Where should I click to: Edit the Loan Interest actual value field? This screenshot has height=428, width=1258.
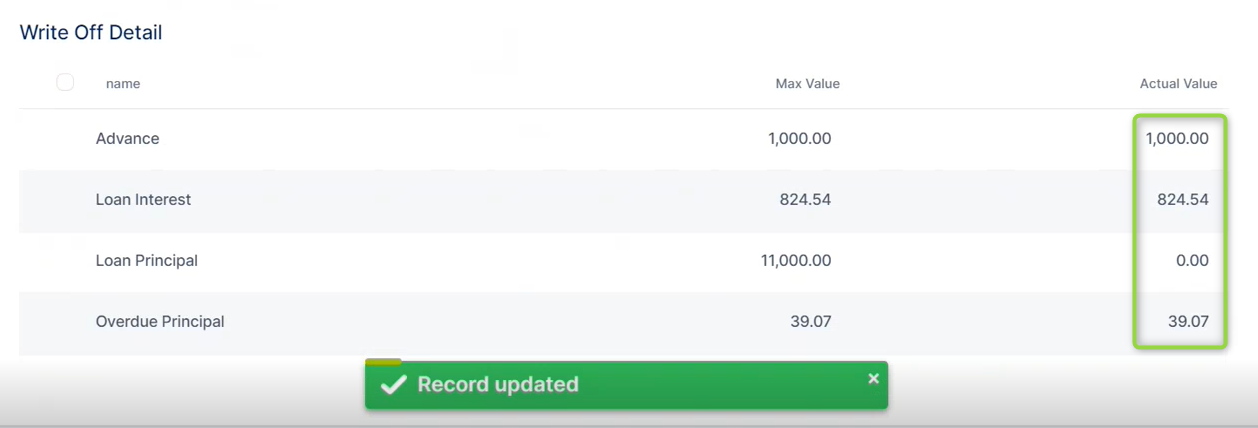tap(1182, 200)
